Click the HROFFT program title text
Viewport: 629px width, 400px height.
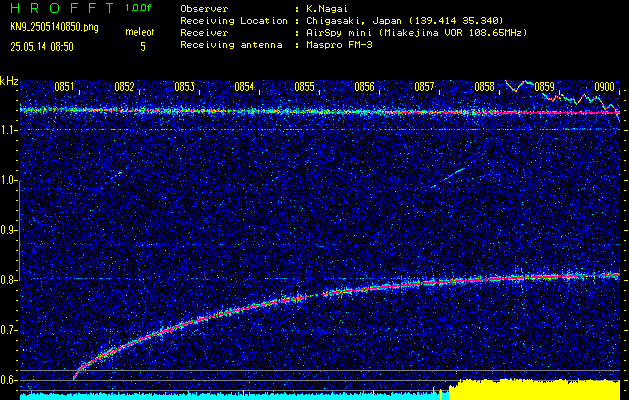click(62, 8)
